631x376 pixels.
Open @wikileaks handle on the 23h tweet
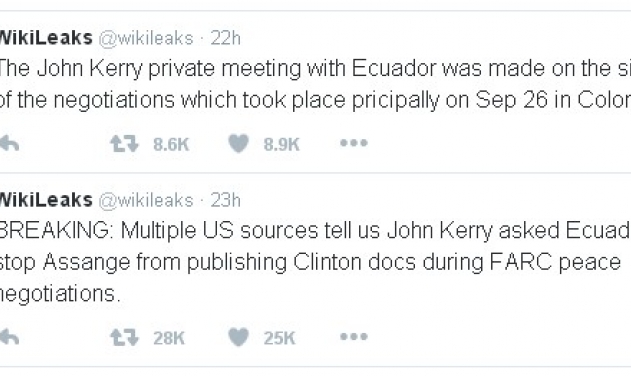146,200
